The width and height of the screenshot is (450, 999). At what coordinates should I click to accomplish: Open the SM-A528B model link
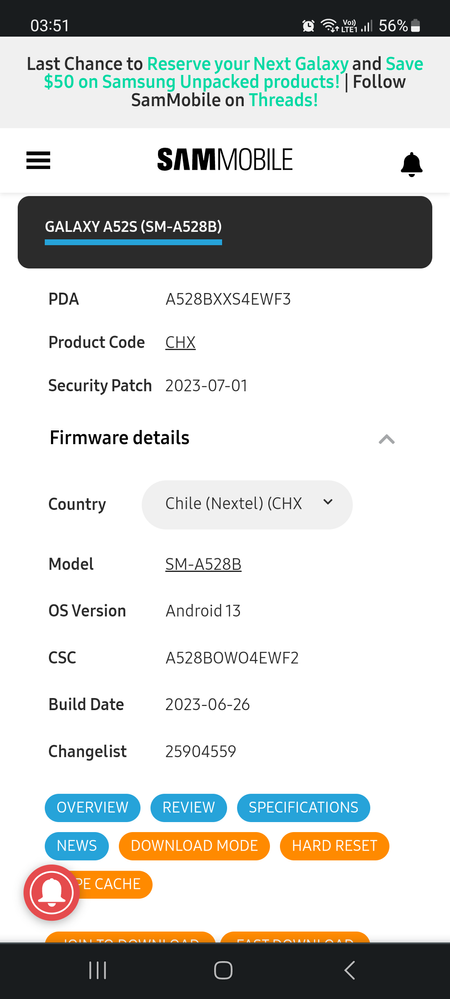tap(203, 564)
